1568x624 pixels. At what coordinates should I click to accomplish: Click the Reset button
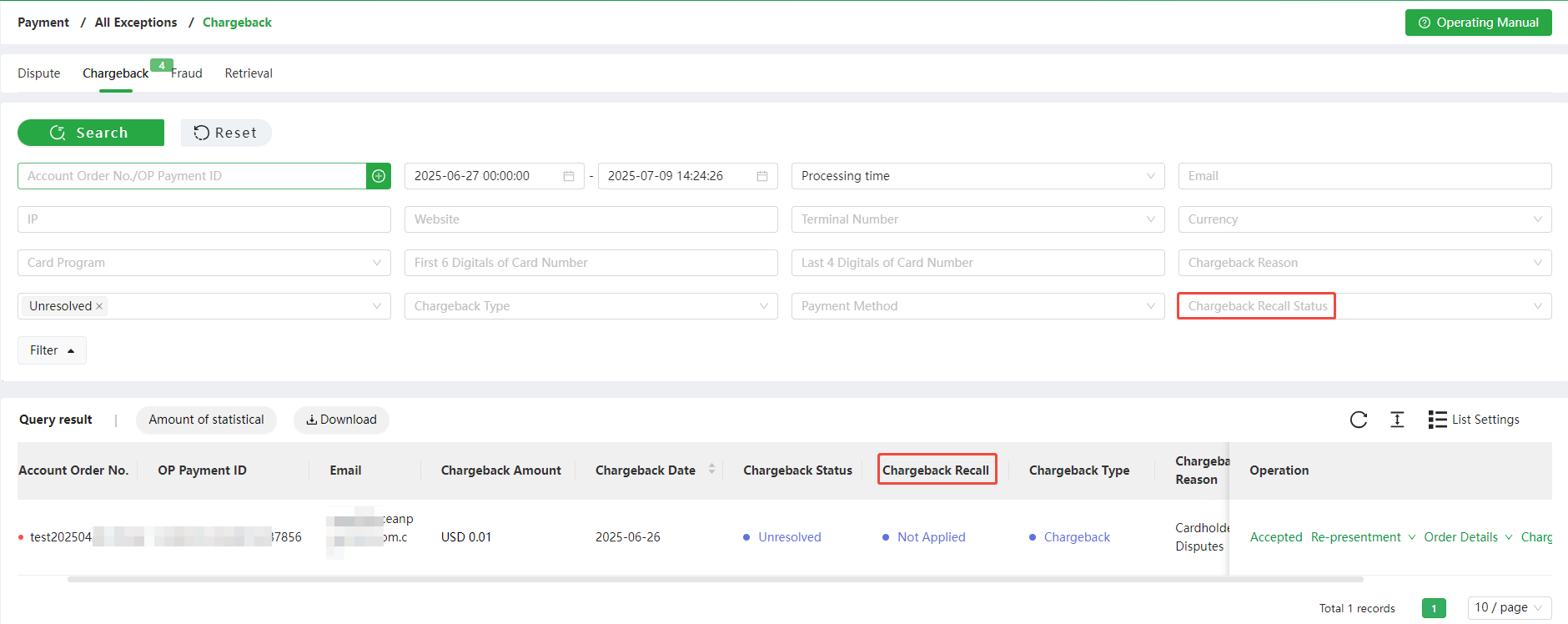coord(226,133)
